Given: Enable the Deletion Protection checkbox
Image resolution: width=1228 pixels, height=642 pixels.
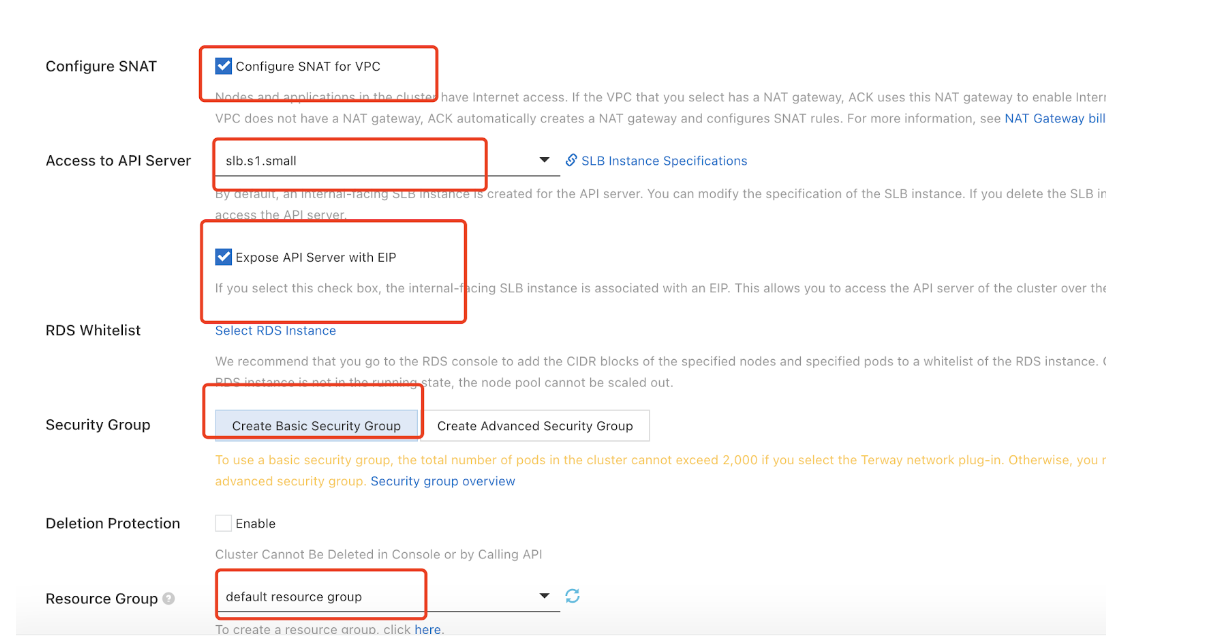Looking at the screenshot, I should click(223, 523).
